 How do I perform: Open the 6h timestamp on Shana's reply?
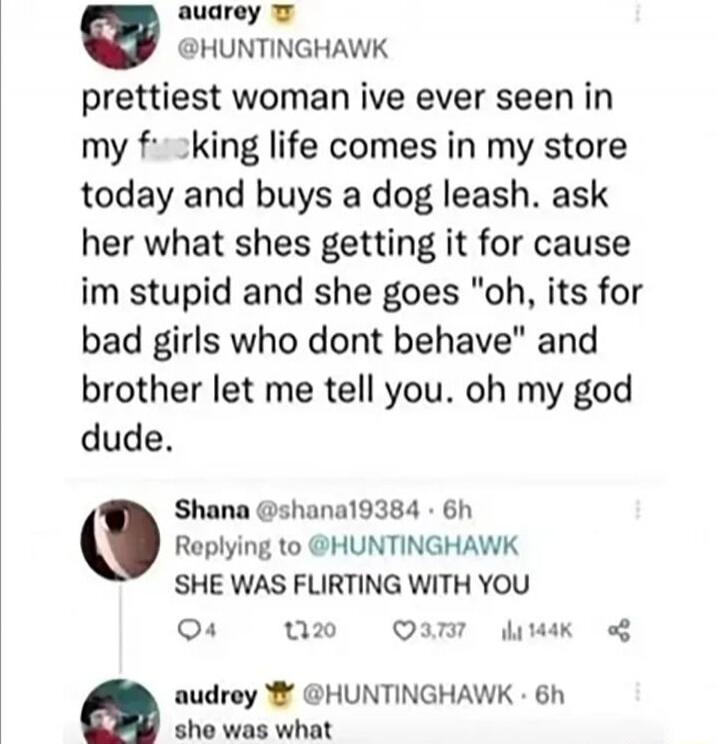point(457,511)
